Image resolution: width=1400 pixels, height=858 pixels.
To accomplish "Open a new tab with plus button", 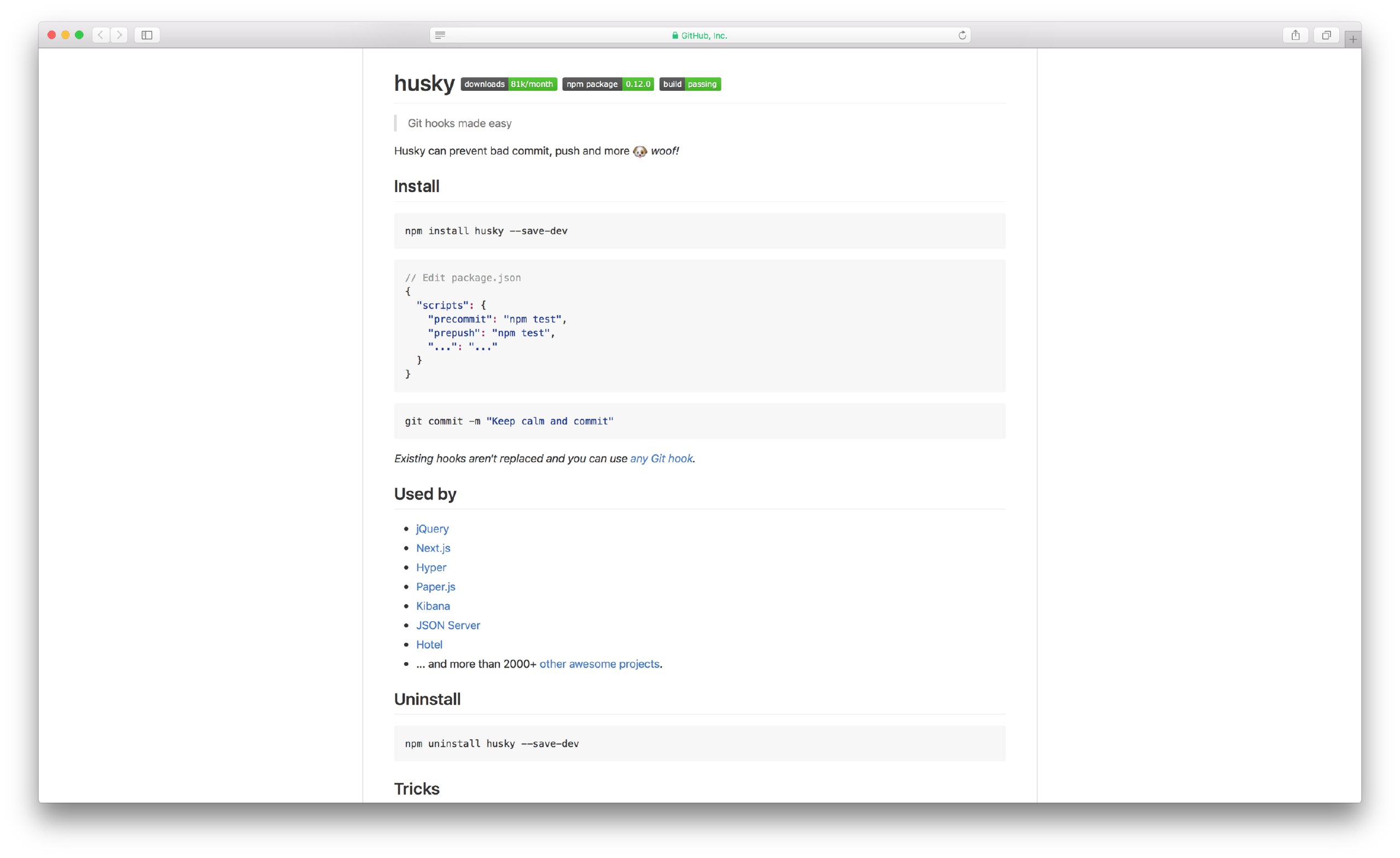I will click(1353, 39).
